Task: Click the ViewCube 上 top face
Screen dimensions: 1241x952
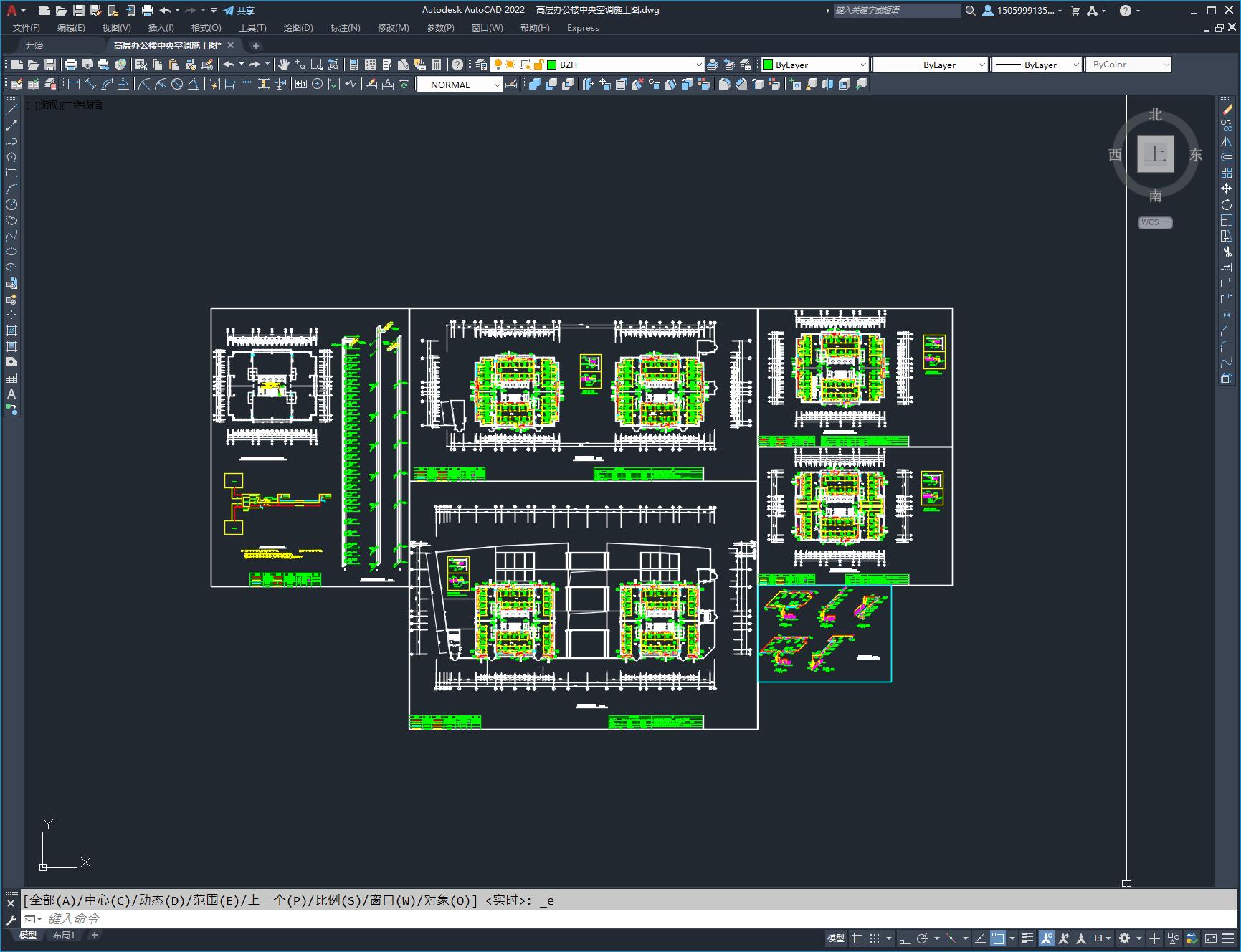Action: tap(1156, 153)
